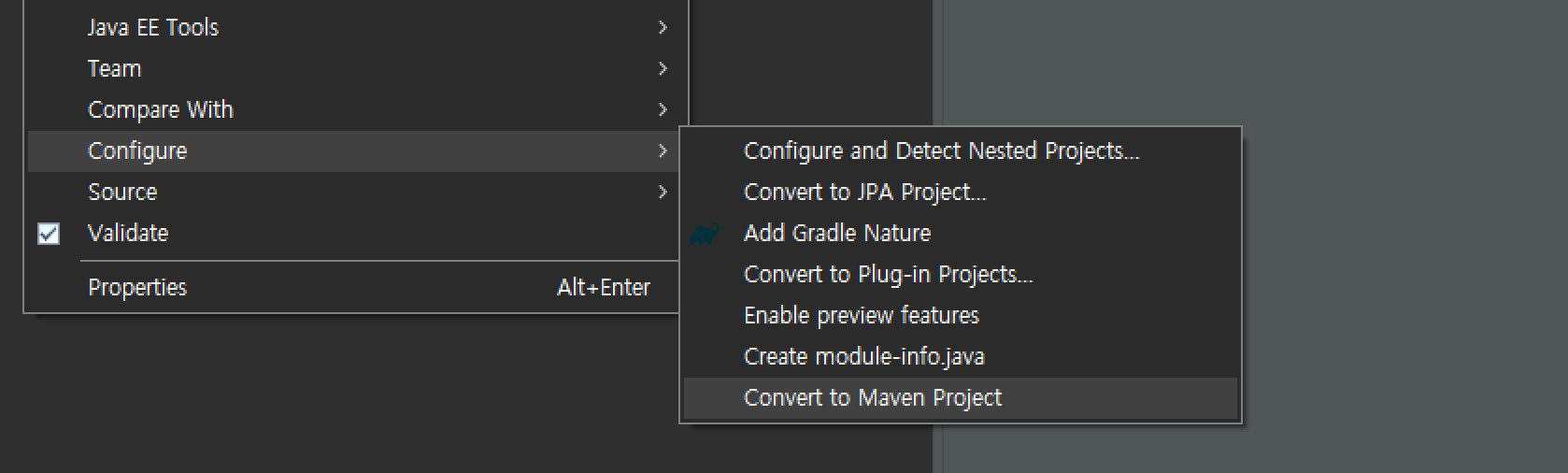This screenshot has width=1568, height=473.
Task: Click the Gradle elephant icon
Action: tap(705, 234)
